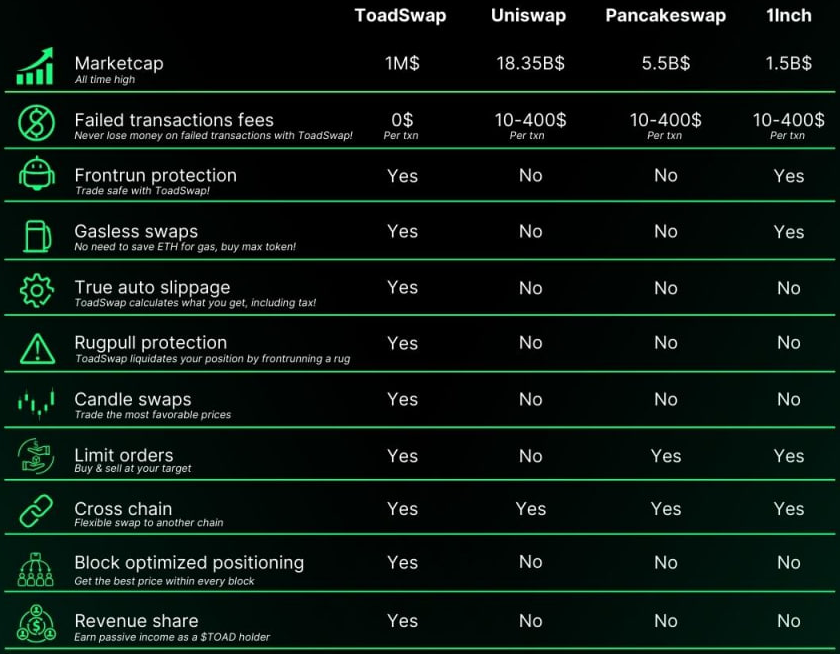Click the Rugpull protection feature title
The image size is (840, 654).
coord(150,343)
